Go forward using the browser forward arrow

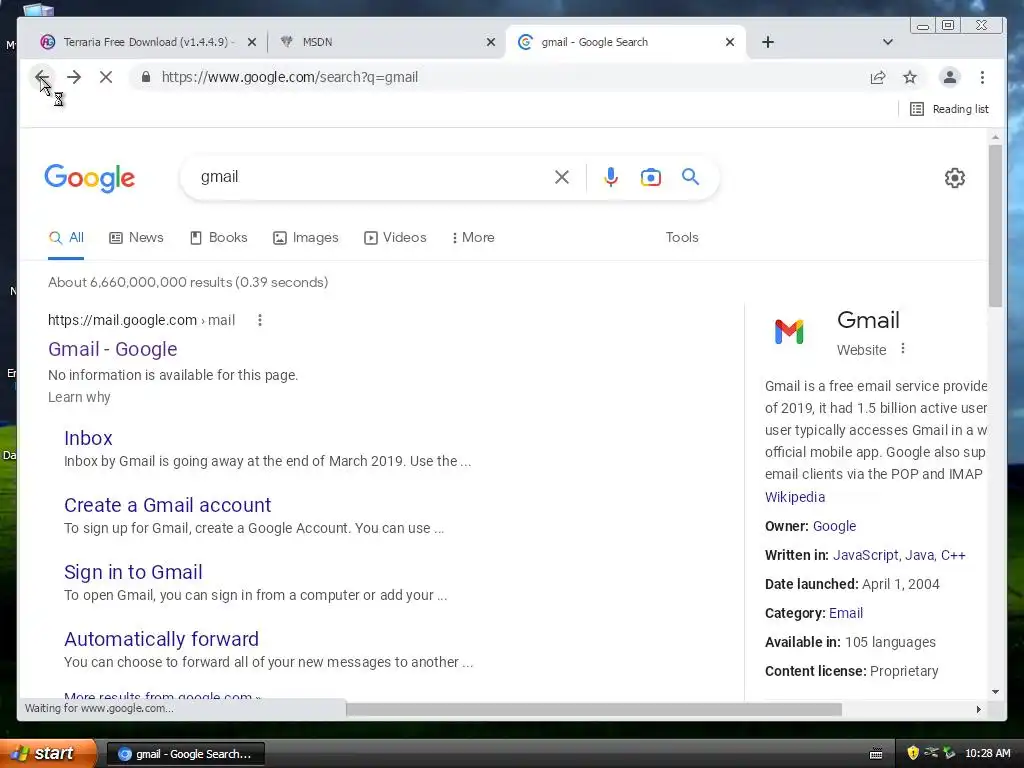tap(74, 77)
